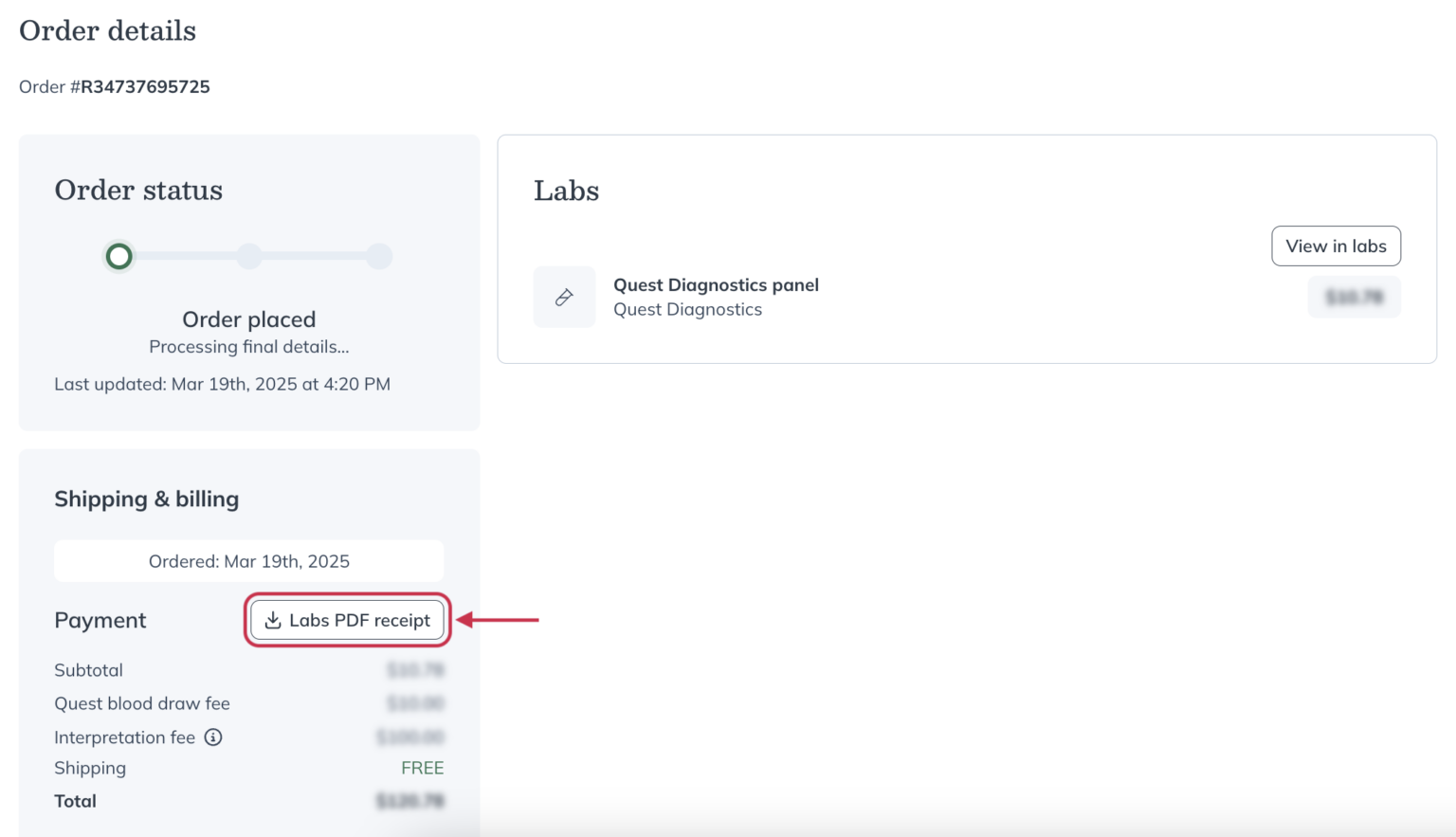1456x837 pixels.
Task: Select the Shipping & billing section header
Action: coord(146,499)
